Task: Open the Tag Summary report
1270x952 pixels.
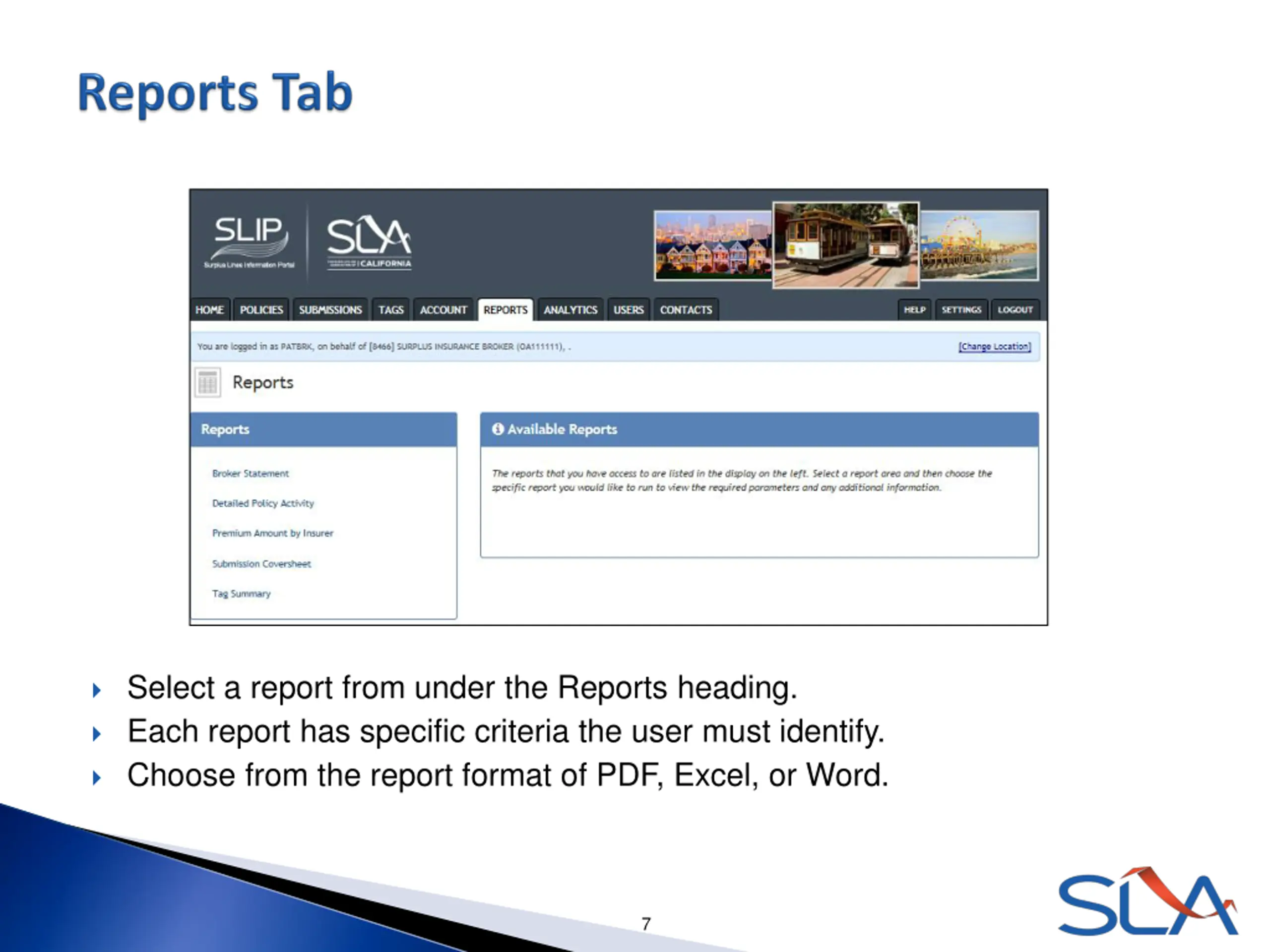Action: [x=241, y=594]
